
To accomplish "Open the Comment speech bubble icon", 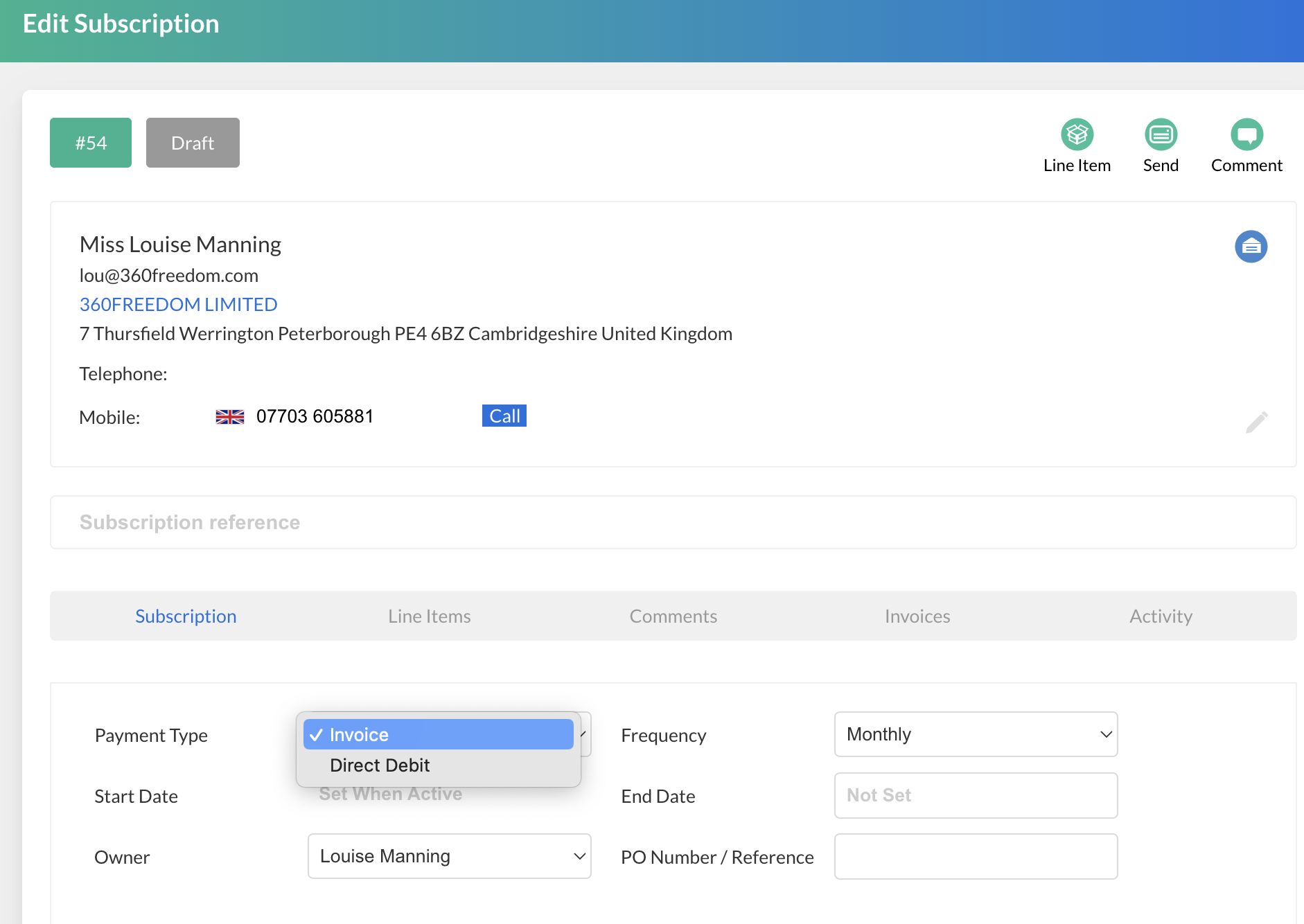I will (1246, 134).
